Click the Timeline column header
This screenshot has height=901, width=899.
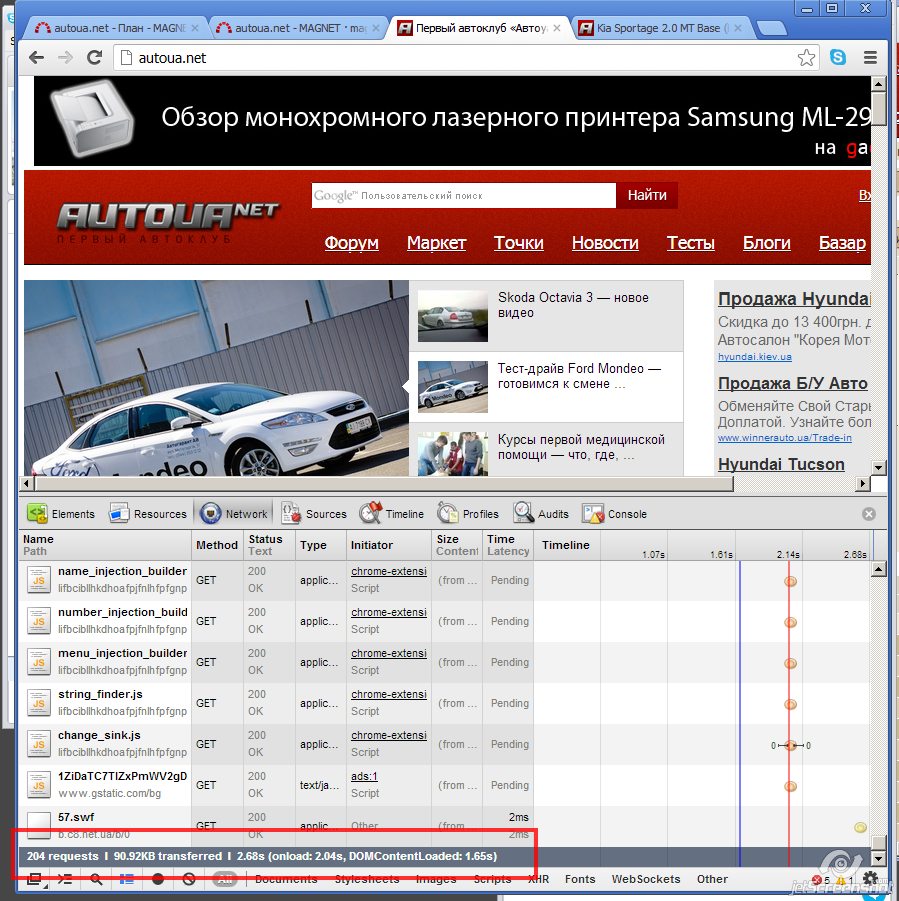(x=566, y=545)
